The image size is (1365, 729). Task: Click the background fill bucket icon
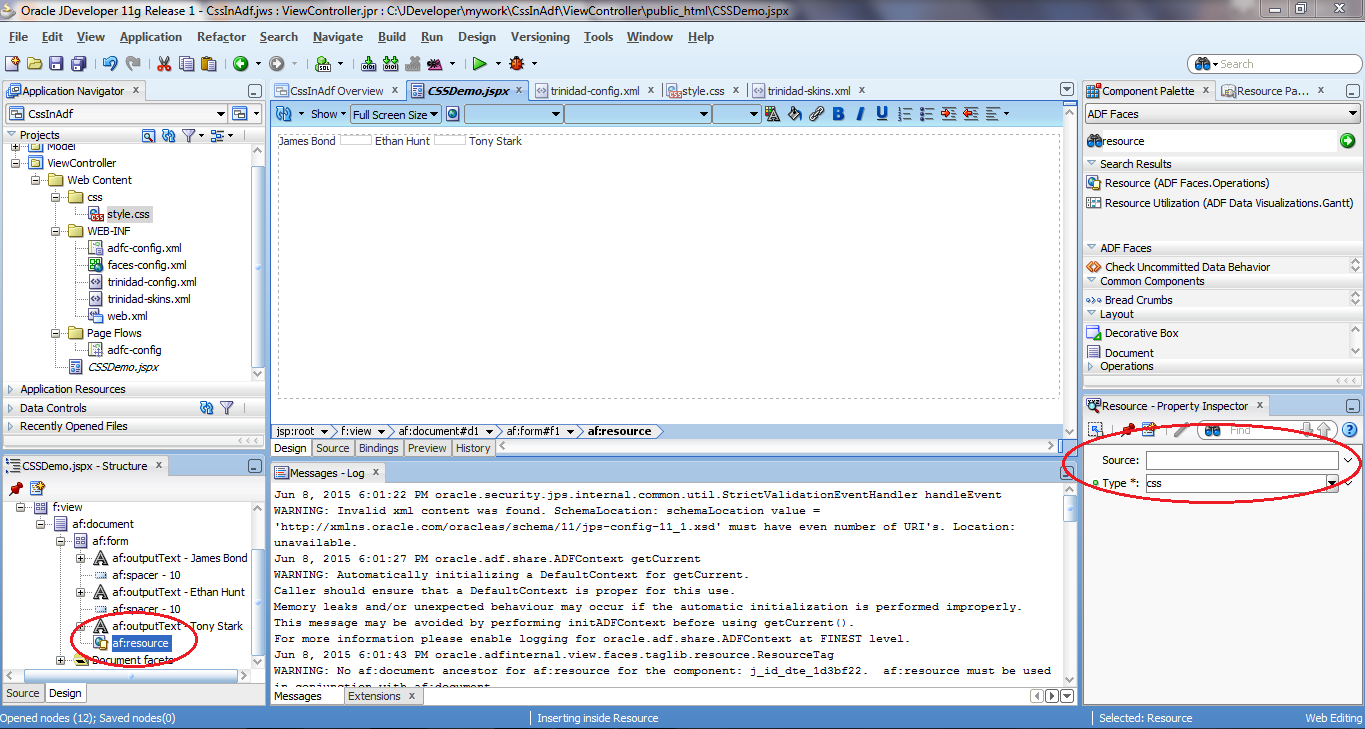795,114
